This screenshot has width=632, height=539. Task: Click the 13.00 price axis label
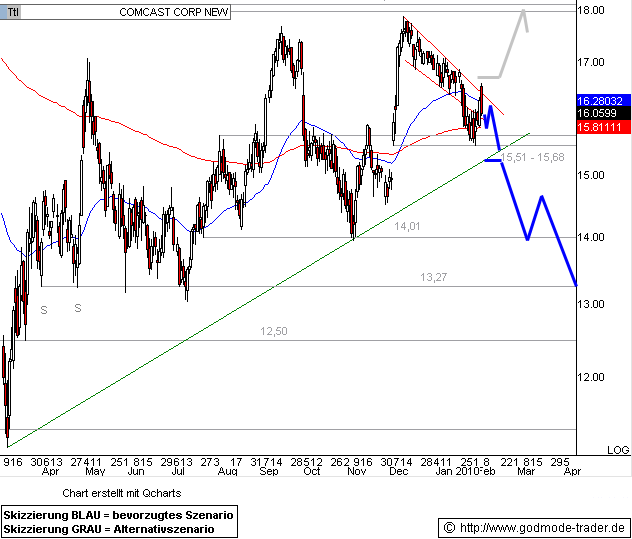click(591, 304)
